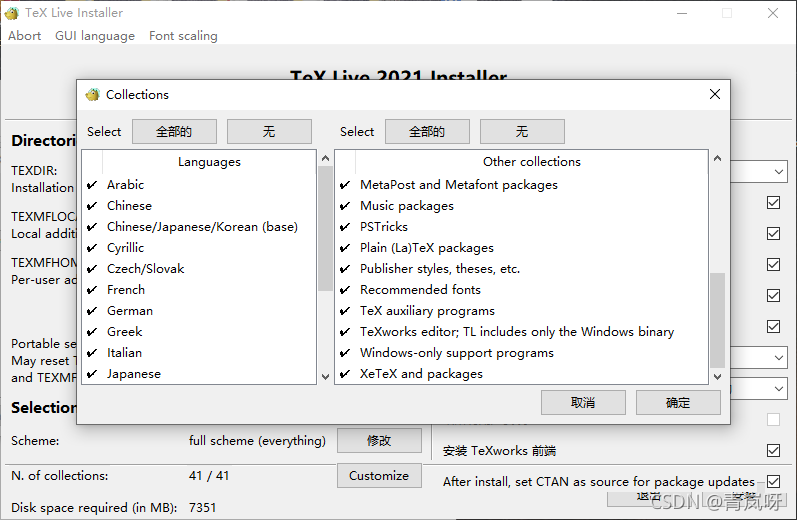The width and height of the screenshot is (797, 520).
Task: Click 修改 button beside Scheme
Action: 379,440
